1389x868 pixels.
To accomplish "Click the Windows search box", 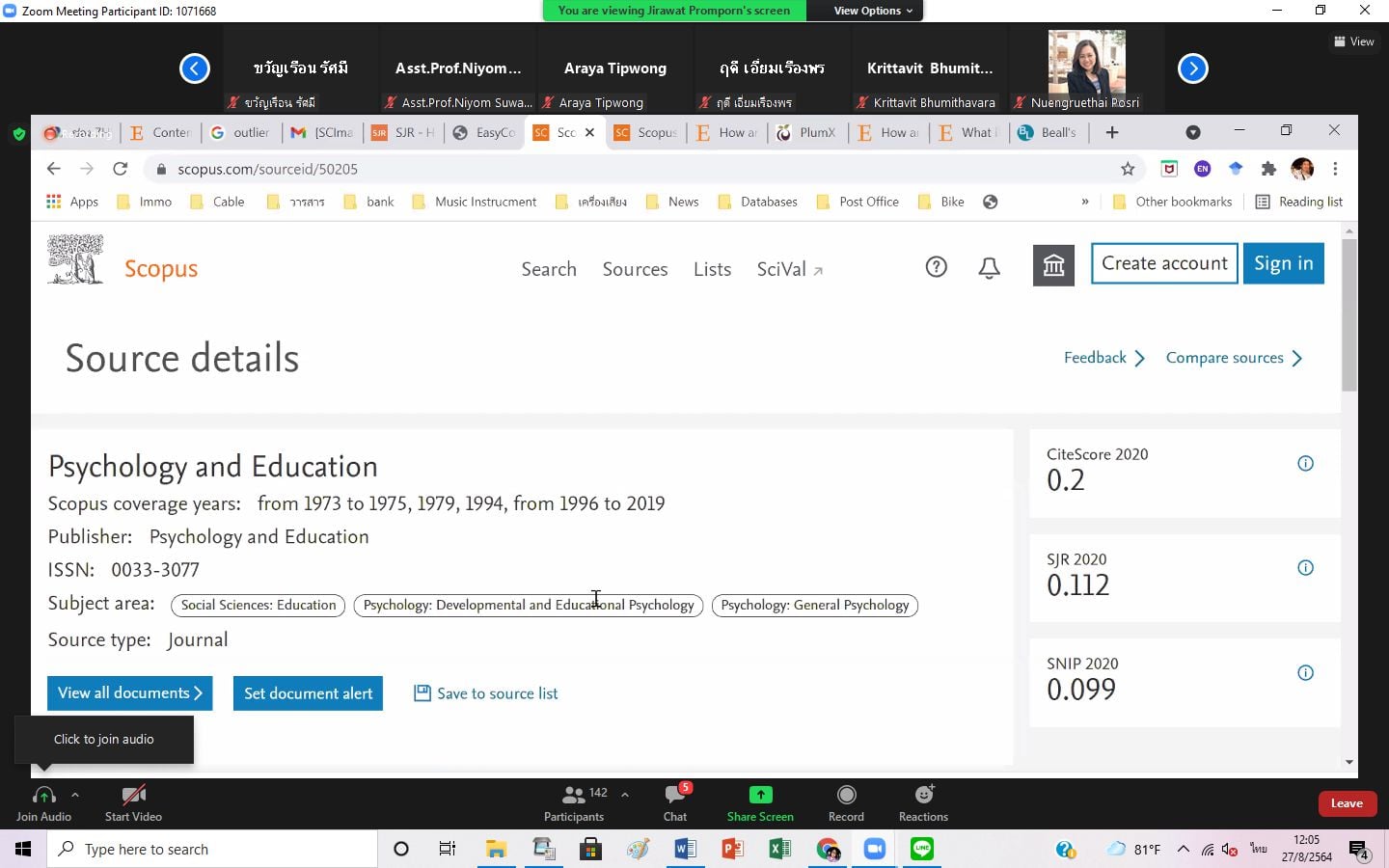I will coord(212,849).
